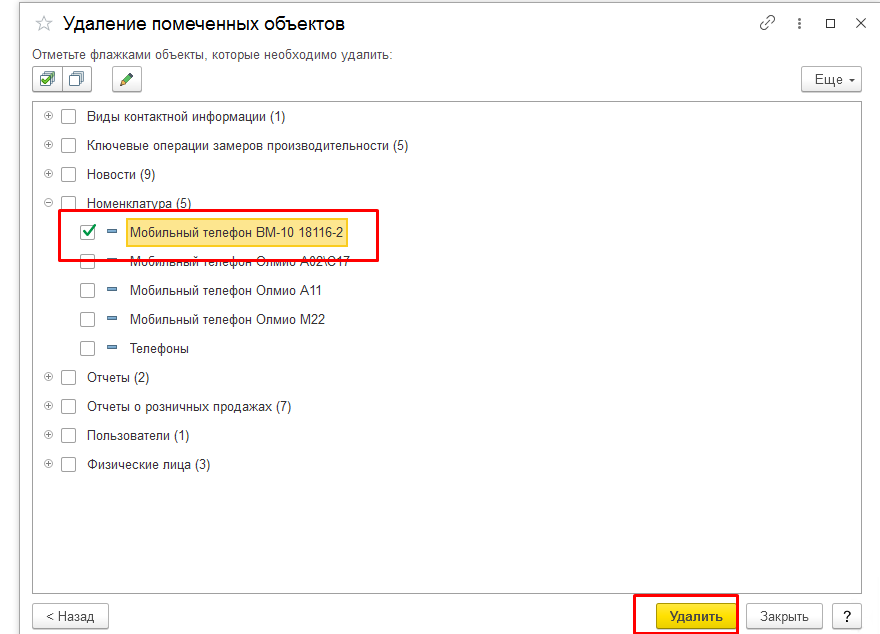Tick the Отчеты (2) checkbox
The width and height of the screenshot is (880, 634).
[68, 378]
